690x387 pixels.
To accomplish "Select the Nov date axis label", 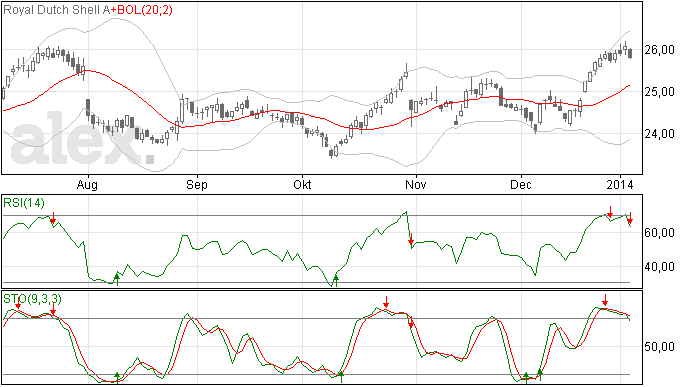I will (415, 184).
